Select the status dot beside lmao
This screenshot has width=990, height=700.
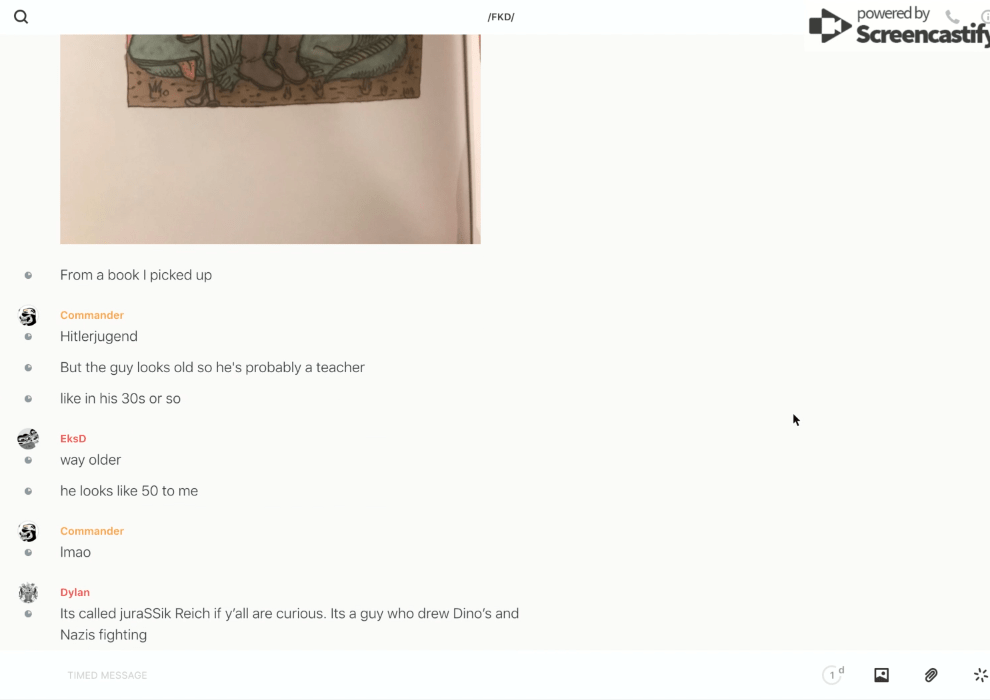(28, 552)
